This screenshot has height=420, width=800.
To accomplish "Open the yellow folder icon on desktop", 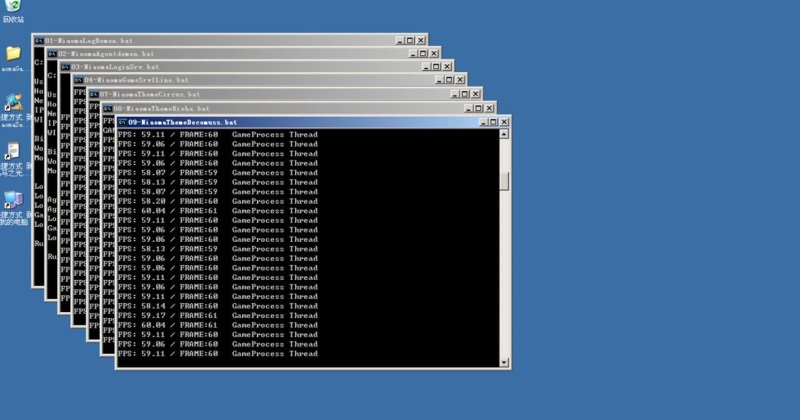I will pyautogui.click(x=13, y=53).
